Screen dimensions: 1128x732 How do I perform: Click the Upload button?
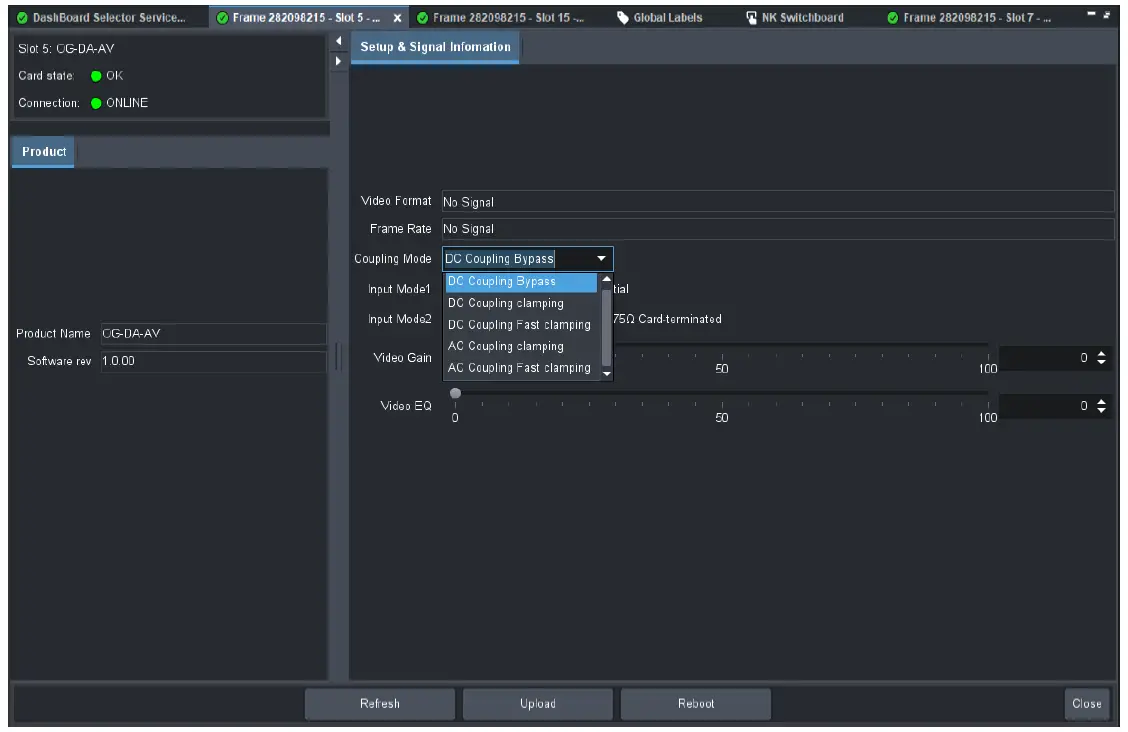pos(537,704)
